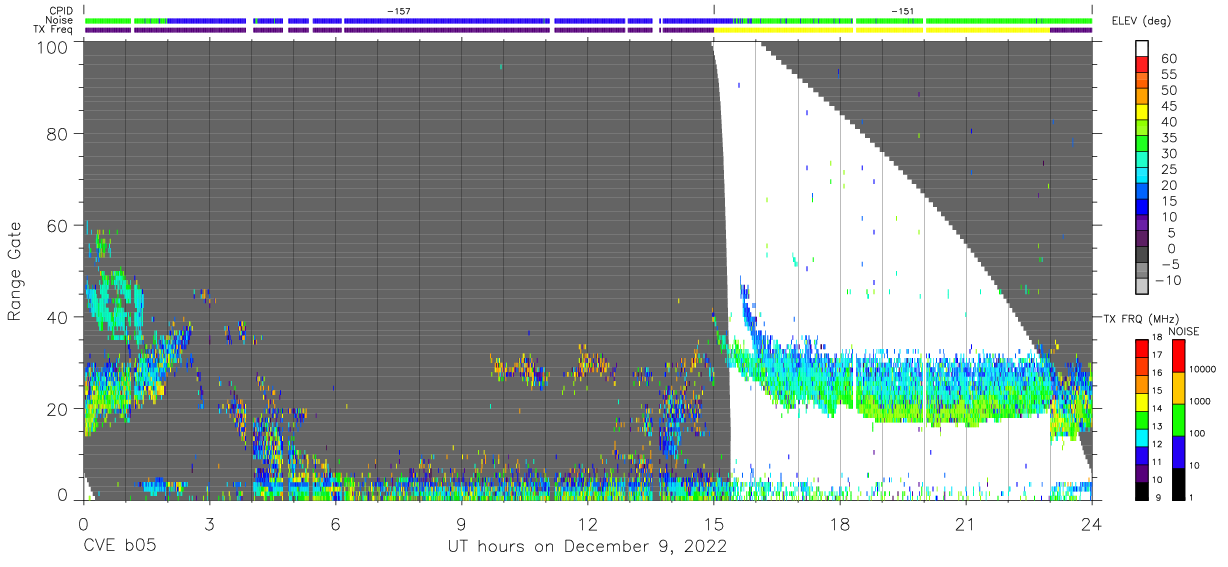
Task: Click the CPID value '-157'
Action: [398, 11]
